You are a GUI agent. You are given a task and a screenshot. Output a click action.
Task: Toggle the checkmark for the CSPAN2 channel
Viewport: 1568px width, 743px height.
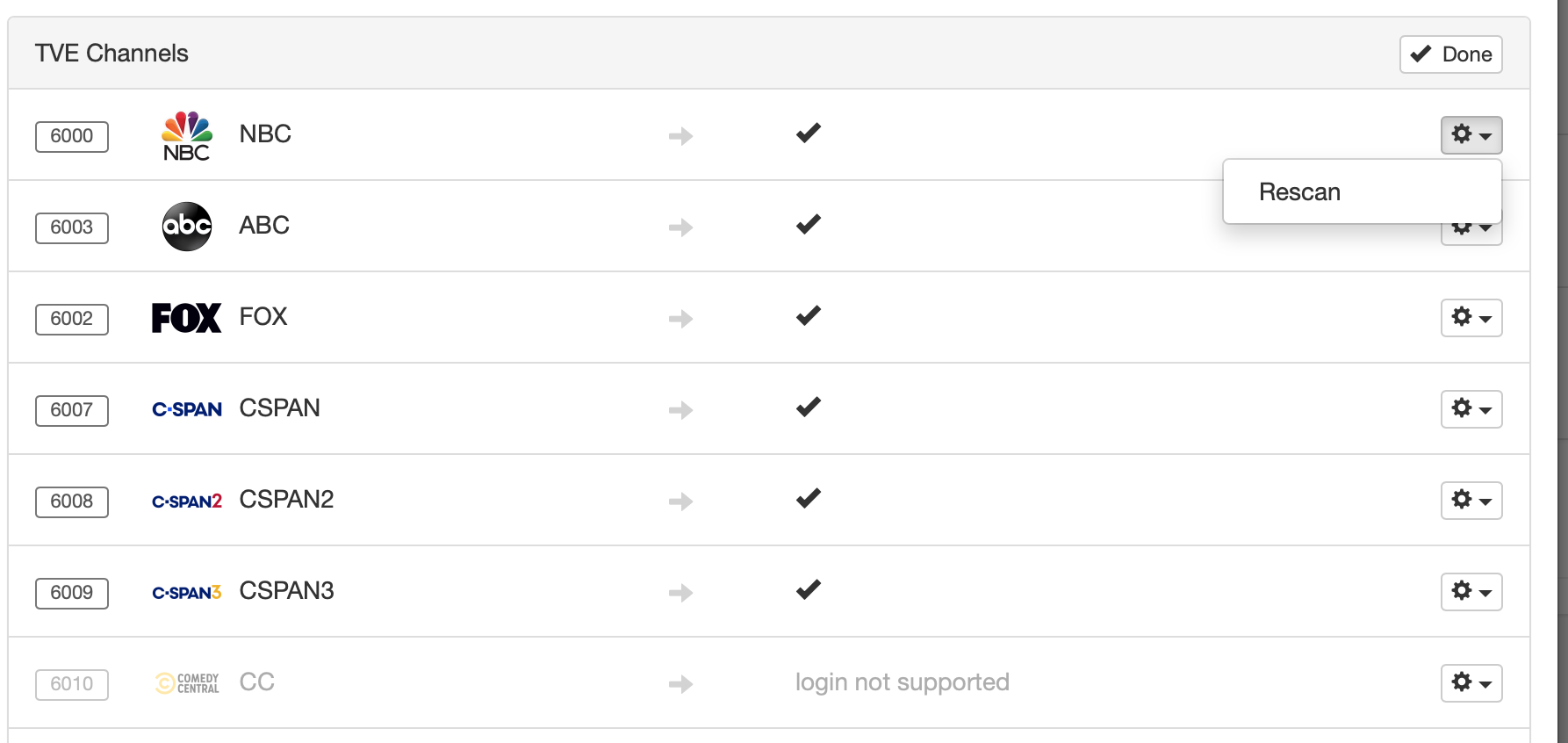(x=808, y=499)
